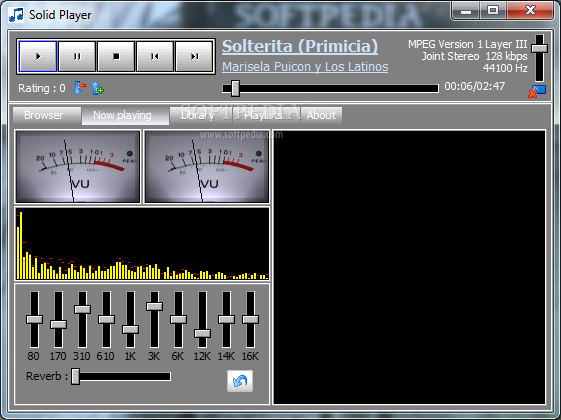Click the 170 Hz equalizer slider handle

tap(58, 324)
